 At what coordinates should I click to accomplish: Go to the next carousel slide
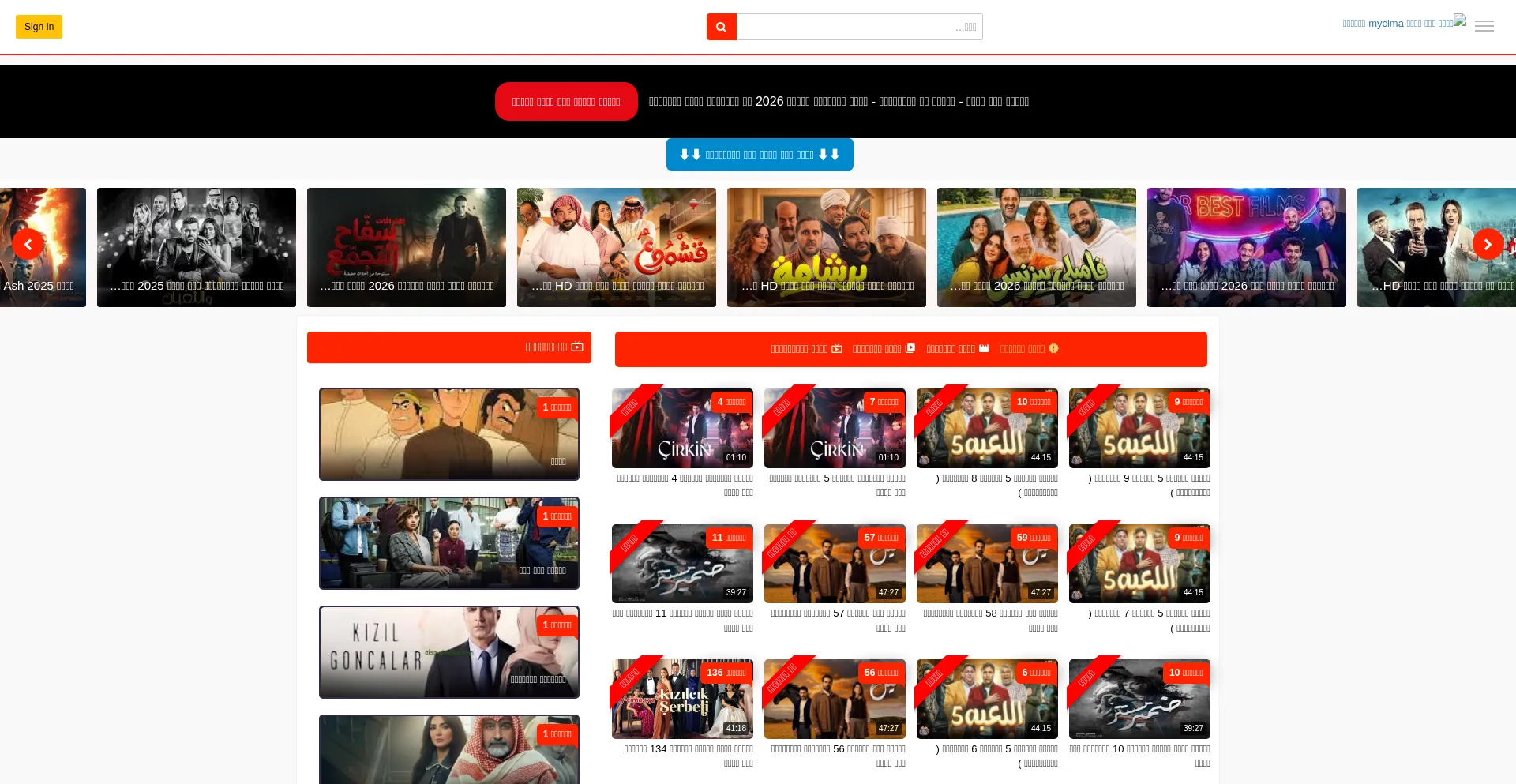(x=1488, y=245)
